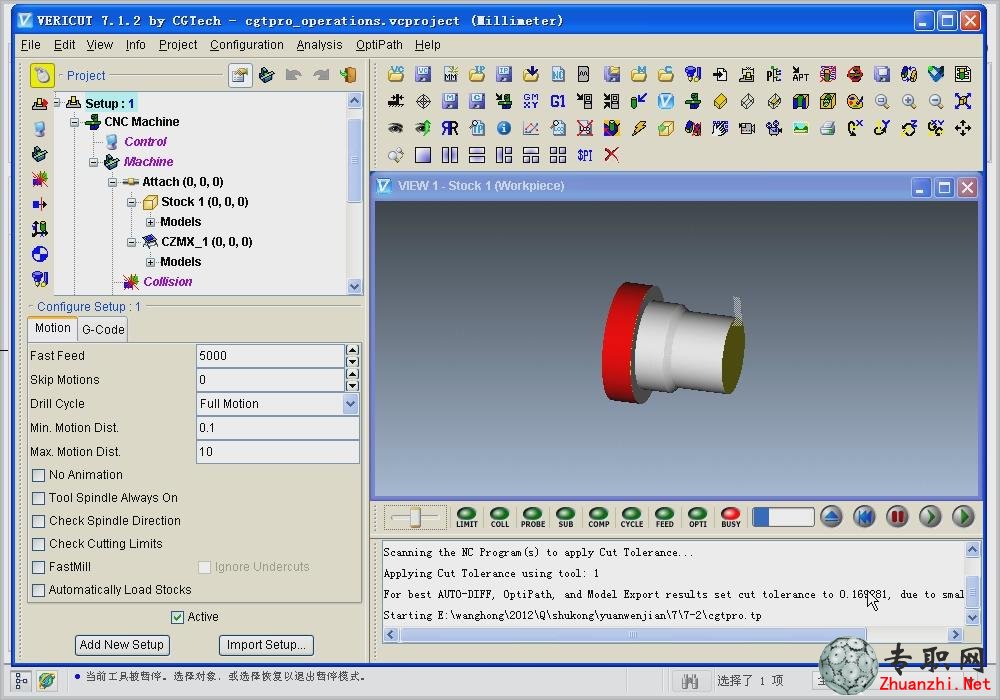Viewport: 1000px width, 700px height.
Task: Select the two horizontal panes layout icon
Action: [477, 155]
